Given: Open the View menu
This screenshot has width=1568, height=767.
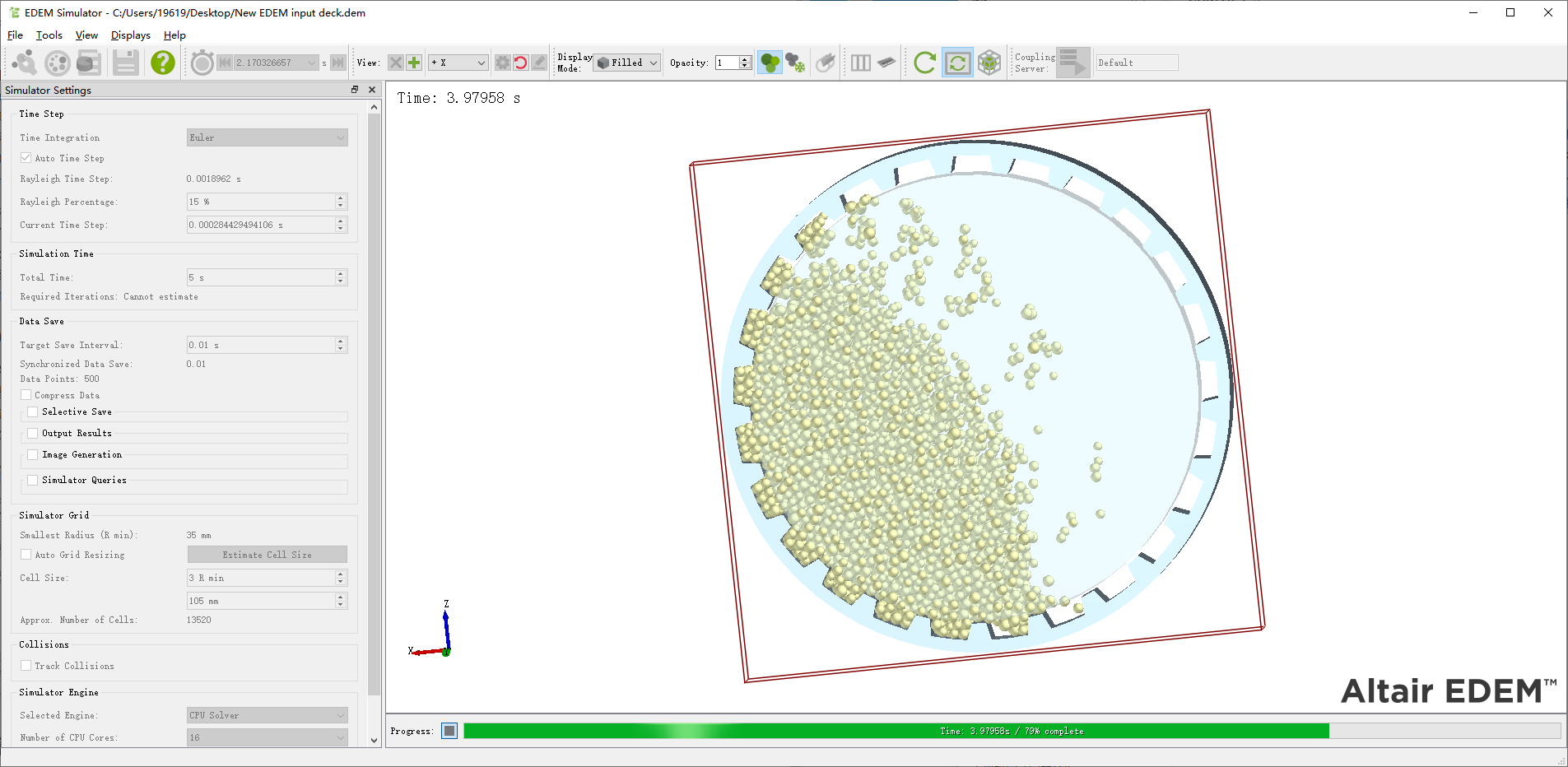Looking at the screenshot, I should 86,35.
